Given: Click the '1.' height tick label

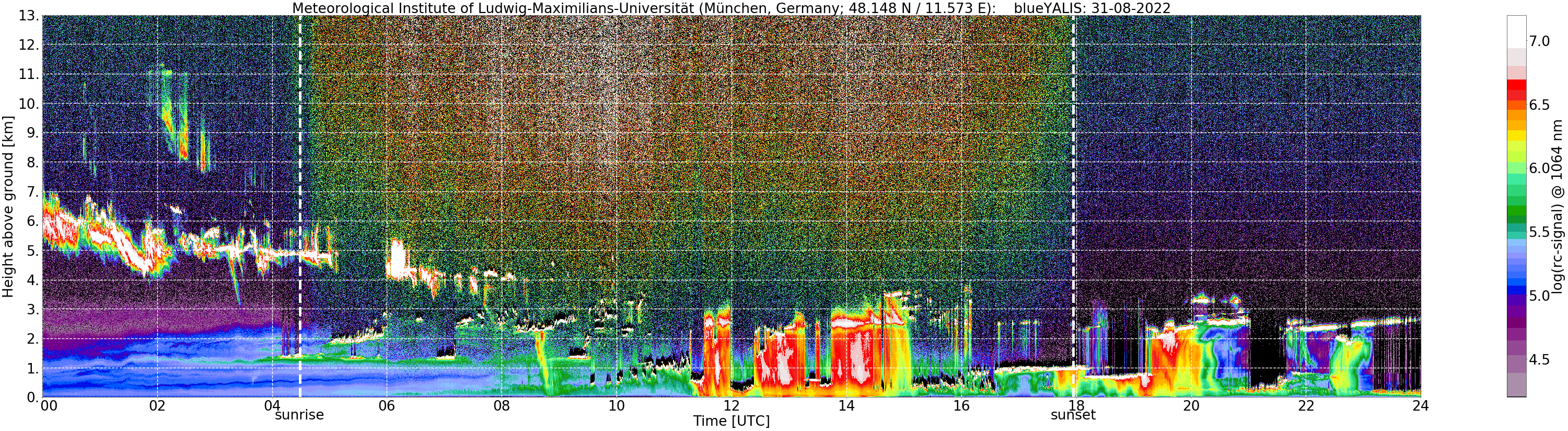Looking at the screenshot, I should [x=33, y=368].
